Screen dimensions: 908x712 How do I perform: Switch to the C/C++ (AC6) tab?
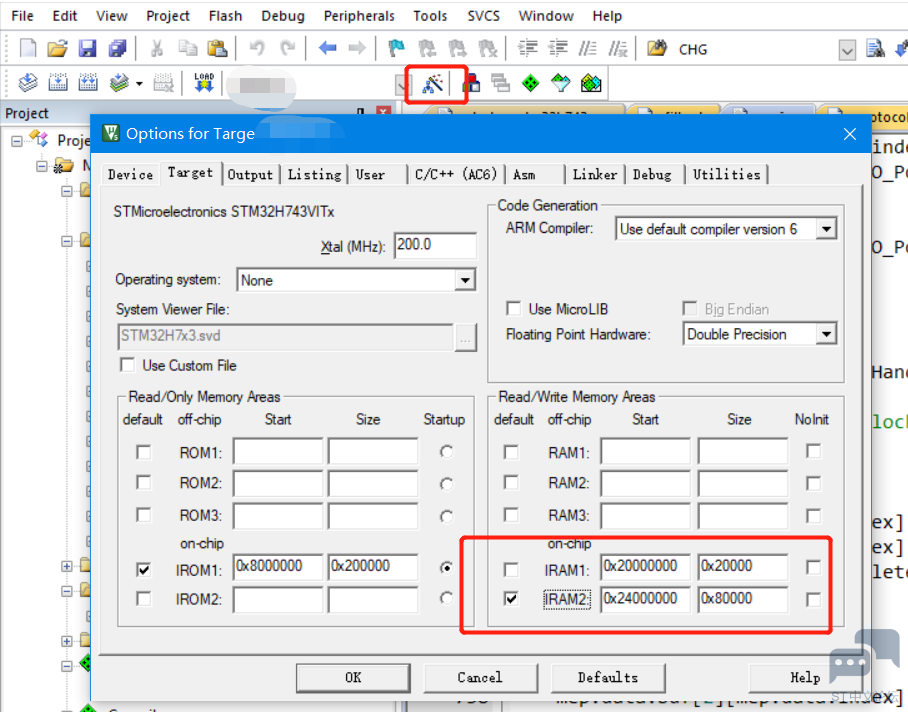tap(456, 175)
